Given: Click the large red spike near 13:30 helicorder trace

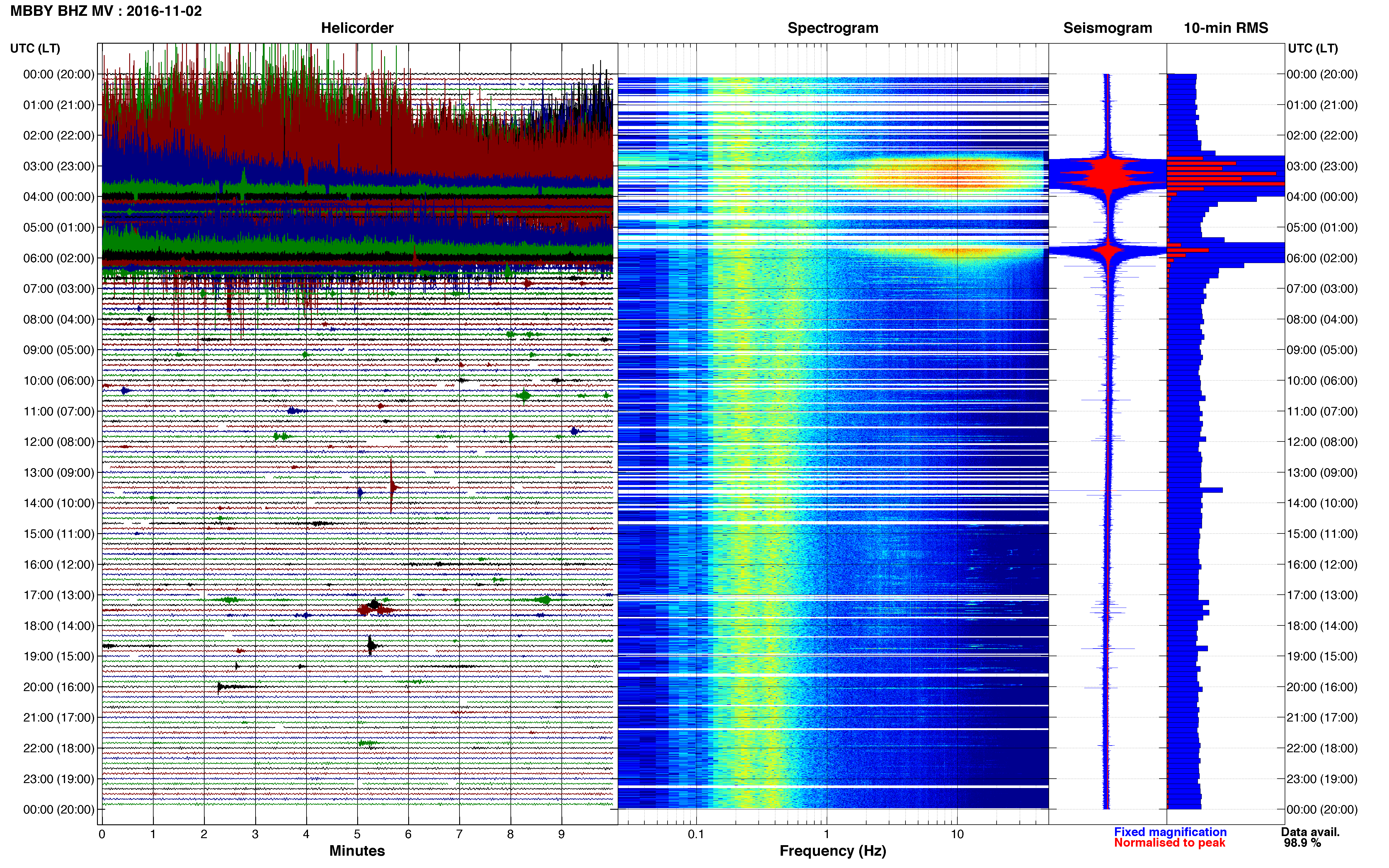Looking at the screenshot, I should click(391, 486).
